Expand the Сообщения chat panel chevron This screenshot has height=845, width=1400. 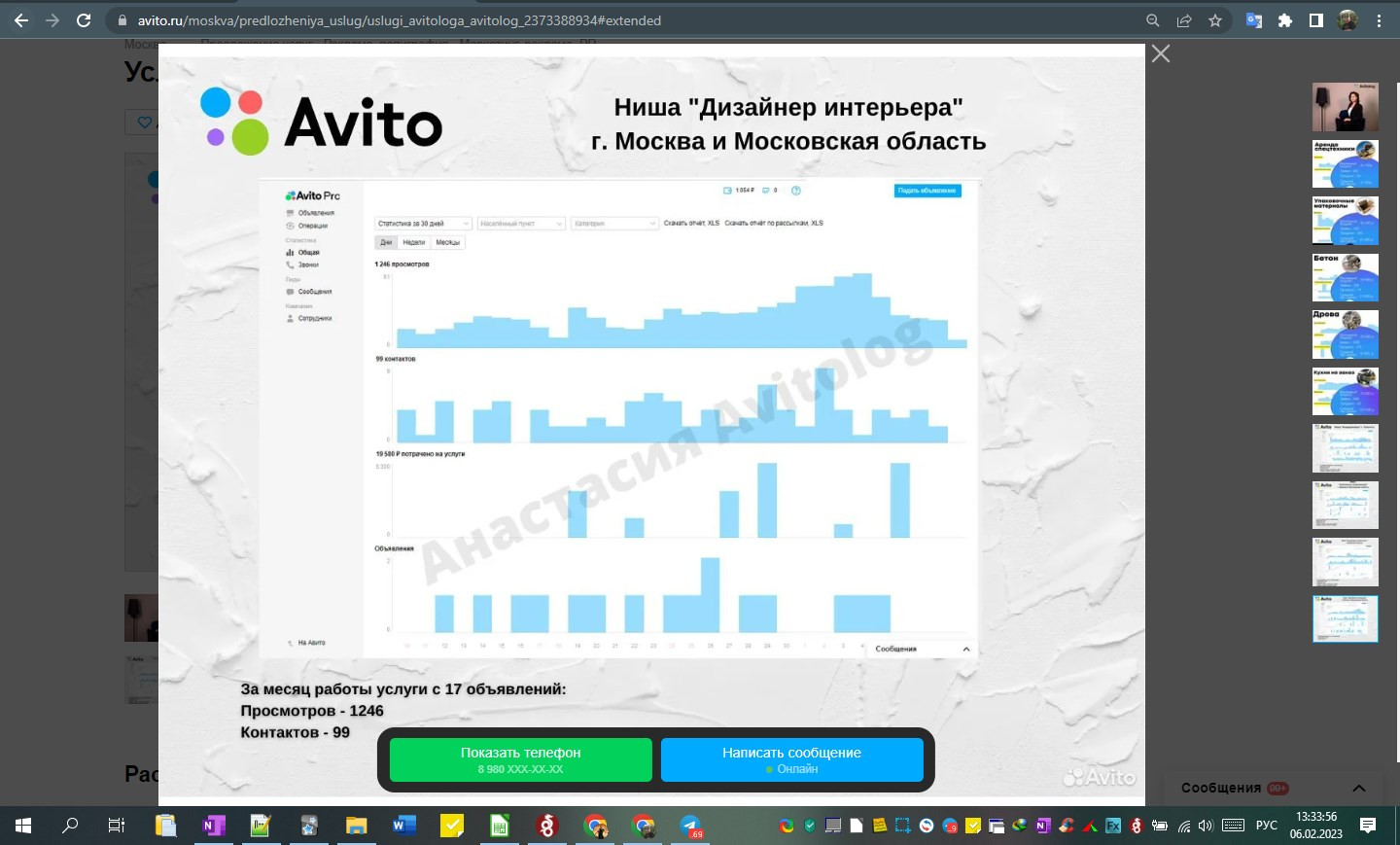coord(1359,788)
